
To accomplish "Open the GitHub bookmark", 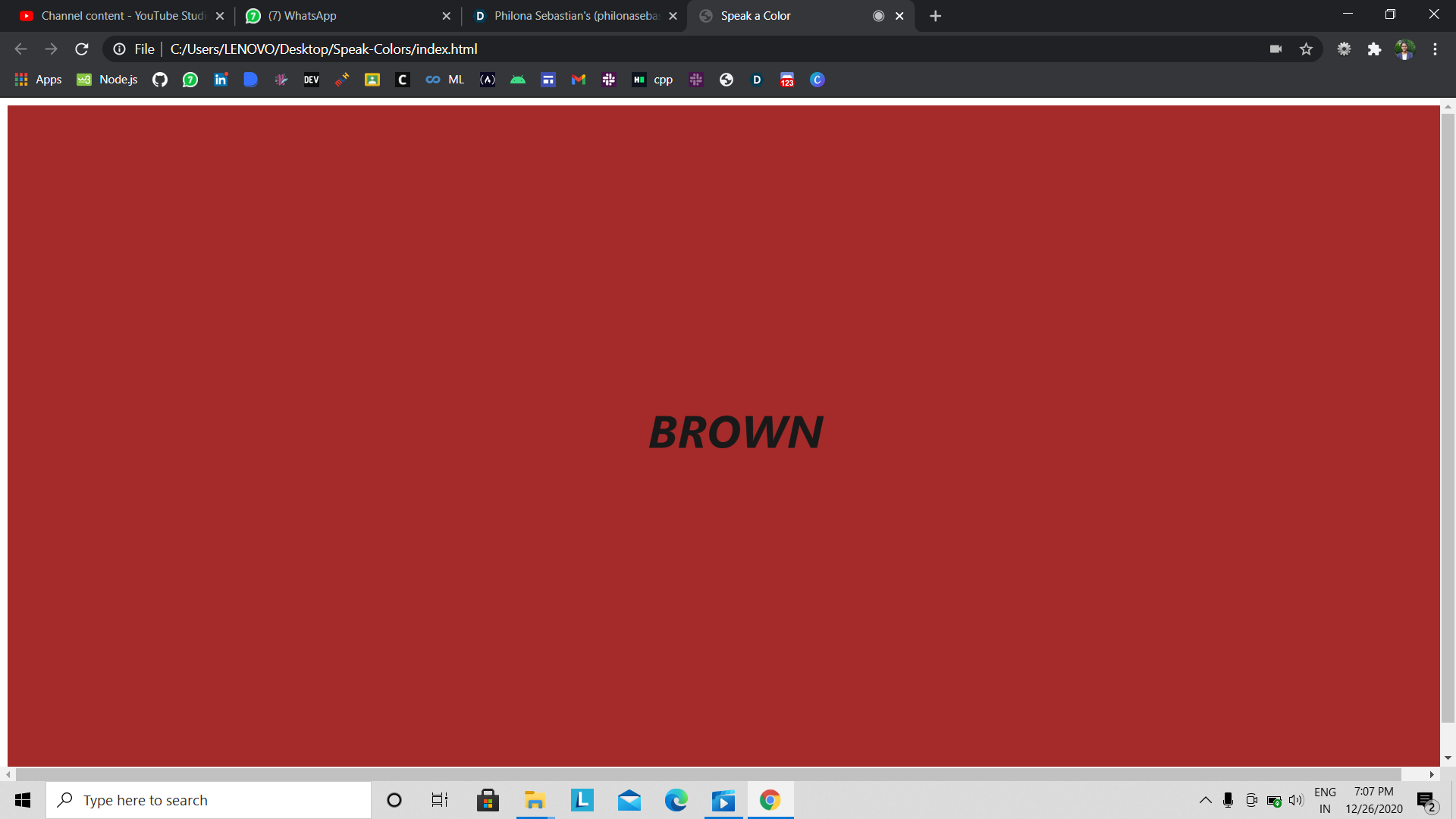I will point(159,80).
